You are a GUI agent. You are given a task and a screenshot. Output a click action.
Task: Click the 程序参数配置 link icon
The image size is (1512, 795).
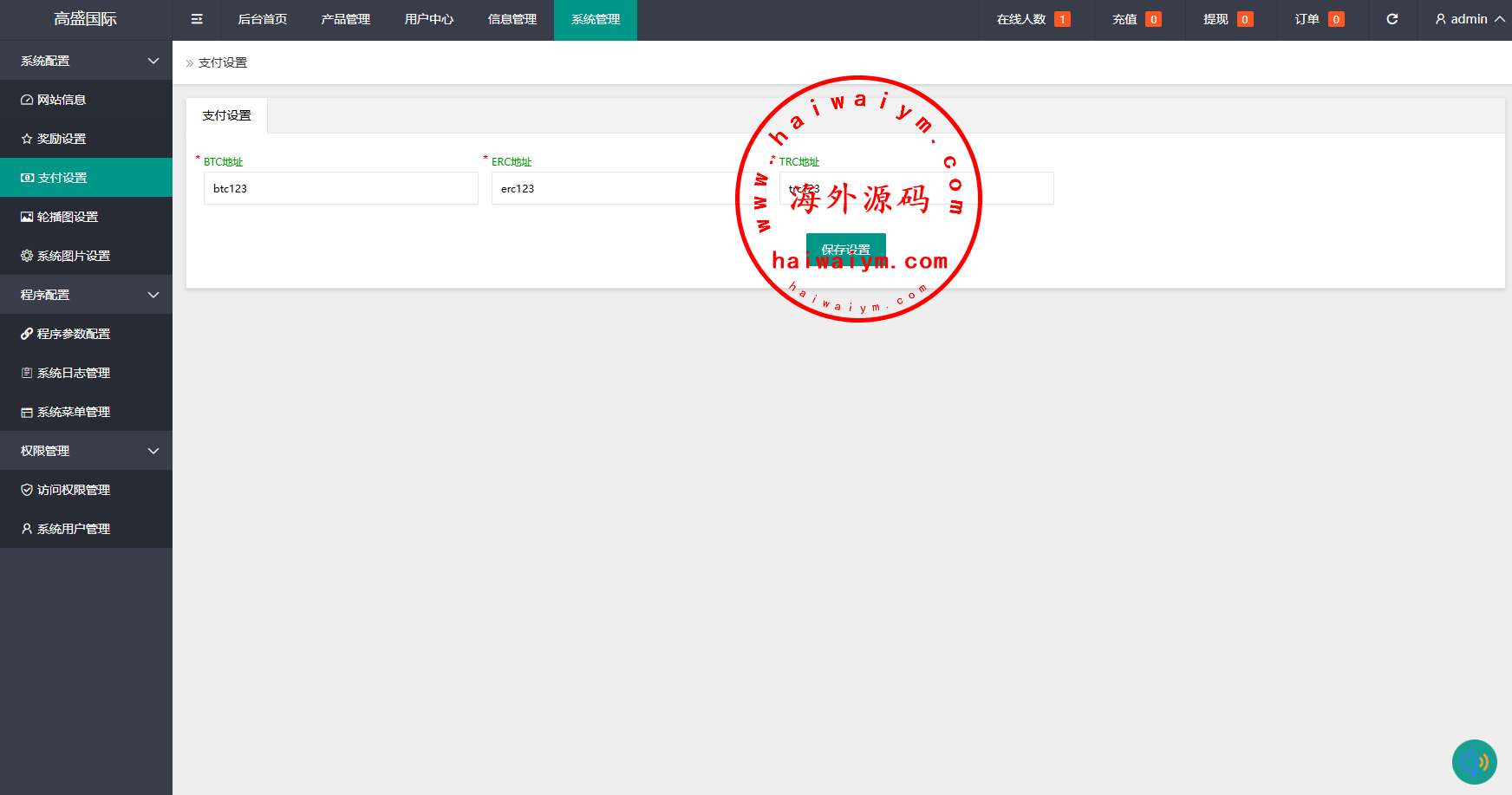(x=27, y=334)
